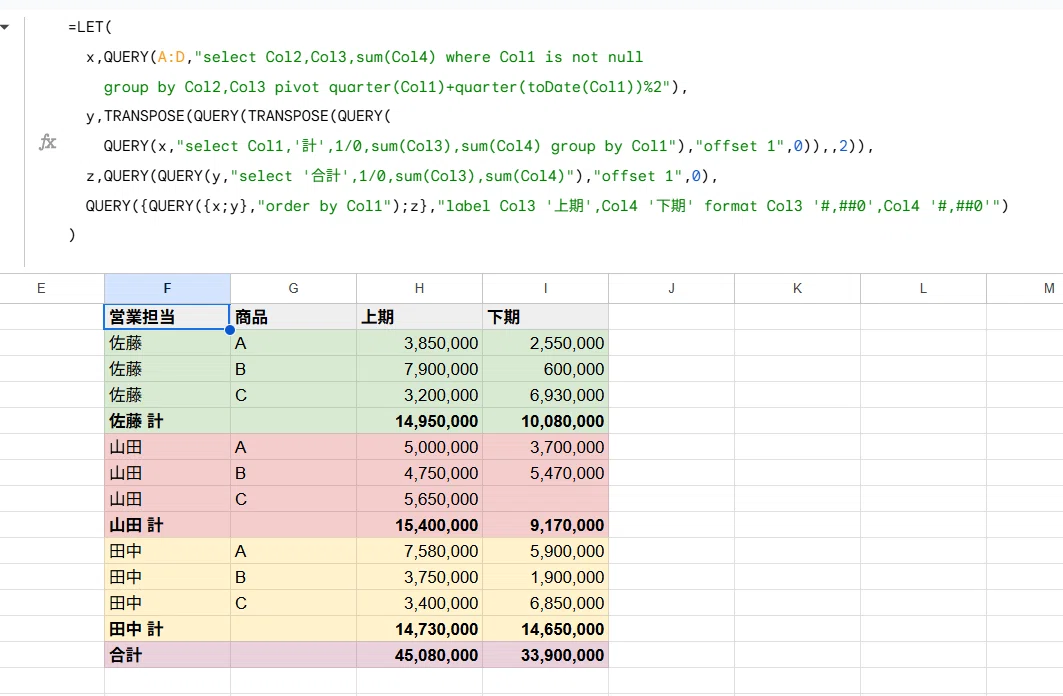Select column F header

(x=167, y=289)
